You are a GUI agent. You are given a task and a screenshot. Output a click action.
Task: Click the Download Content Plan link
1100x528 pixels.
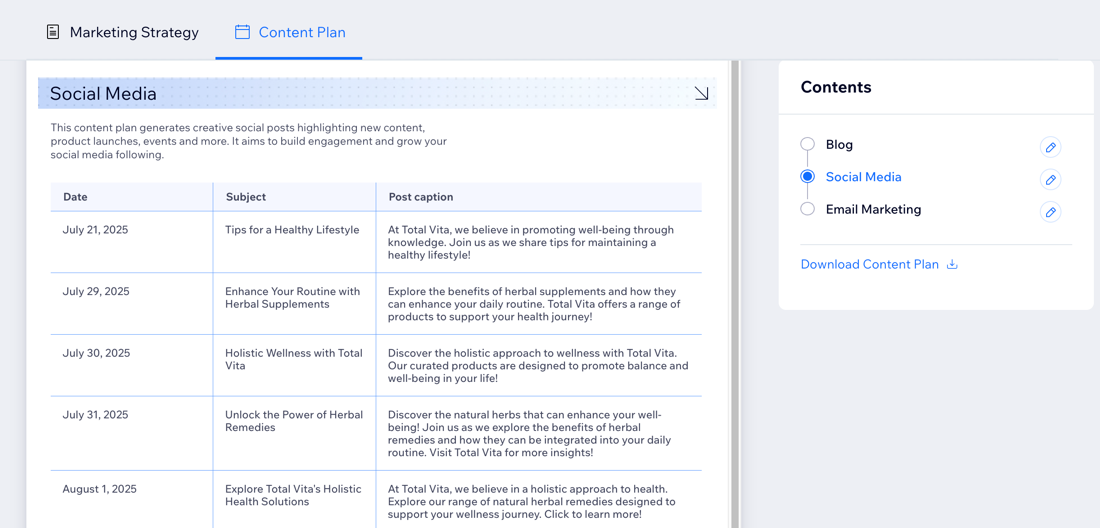(869, 264)
